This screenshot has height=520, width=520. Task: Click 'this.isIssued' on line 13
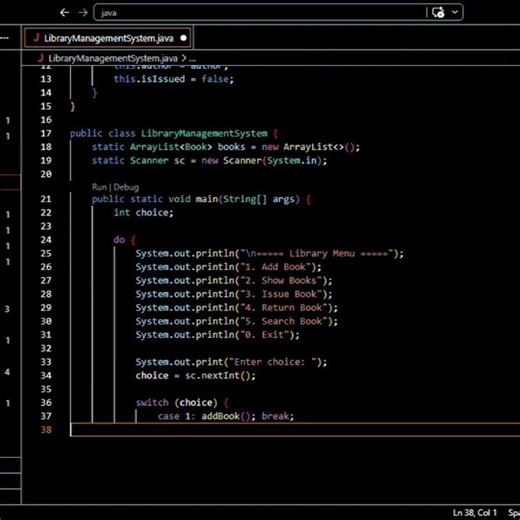149,79
